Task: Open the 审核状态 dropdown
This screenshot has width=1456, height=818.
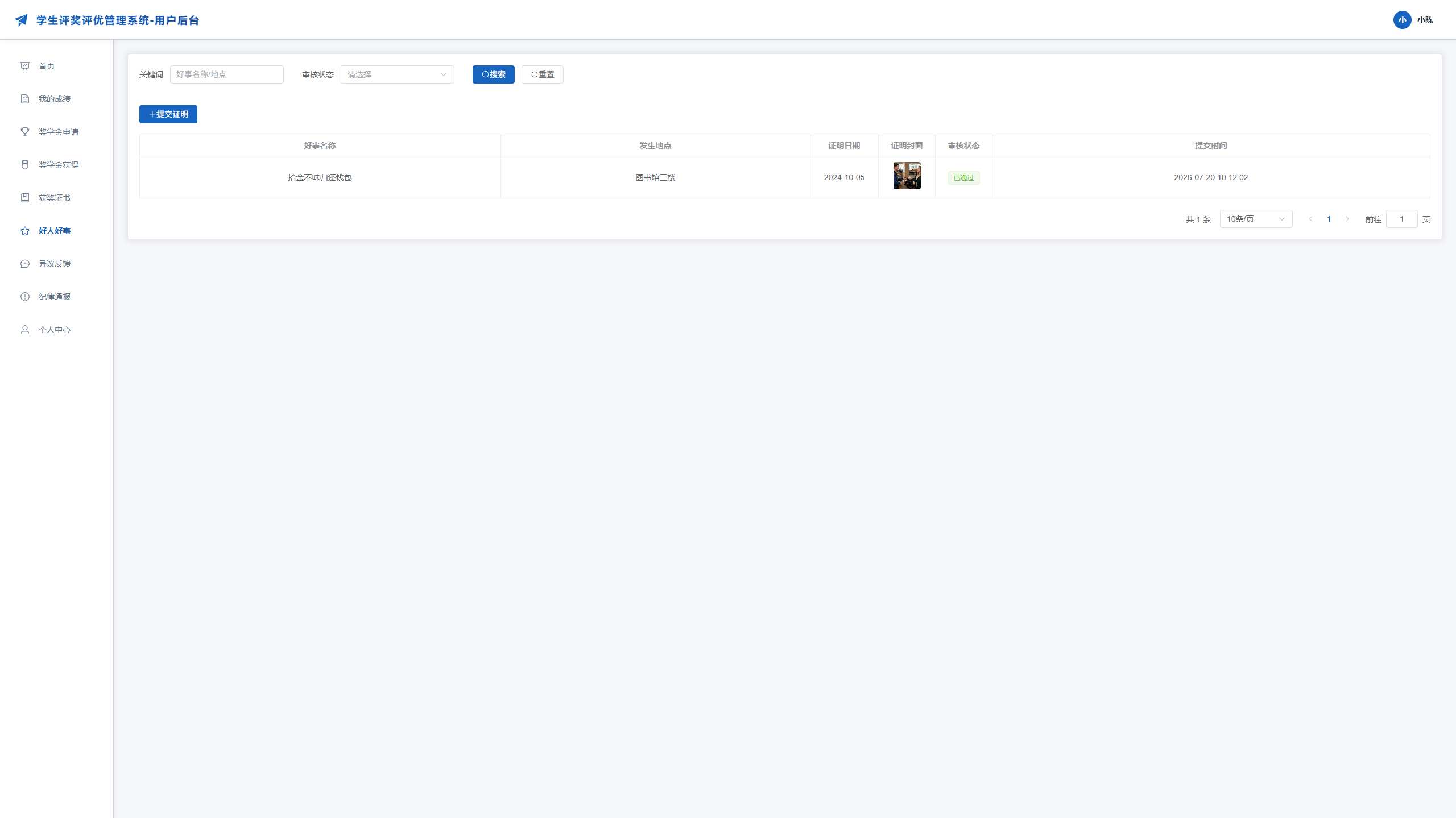Action: point(398,74)
